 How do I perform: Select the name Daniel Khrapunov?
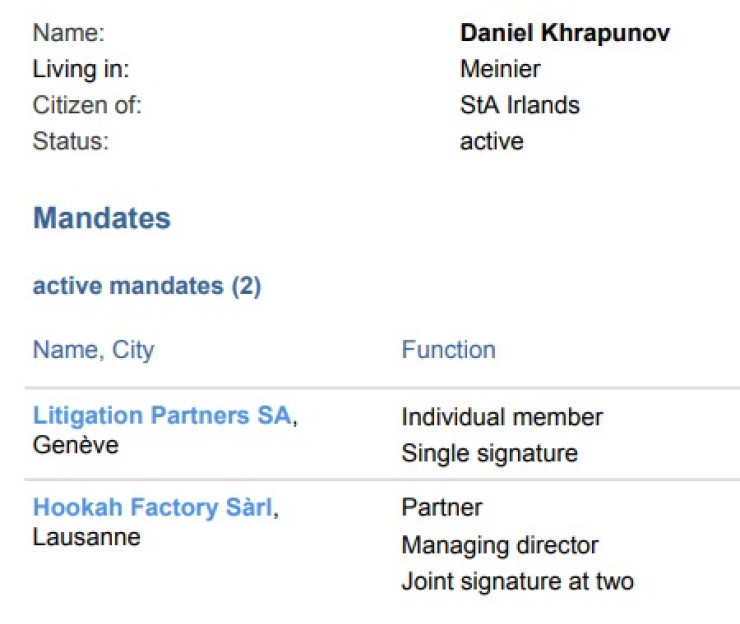point(564,33)
